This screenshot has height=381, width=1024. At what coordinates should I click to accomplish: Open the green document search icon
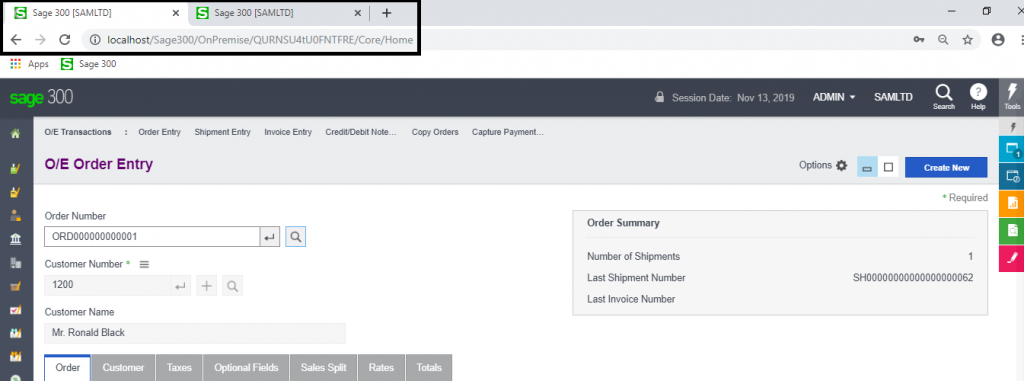(1012, 231)
